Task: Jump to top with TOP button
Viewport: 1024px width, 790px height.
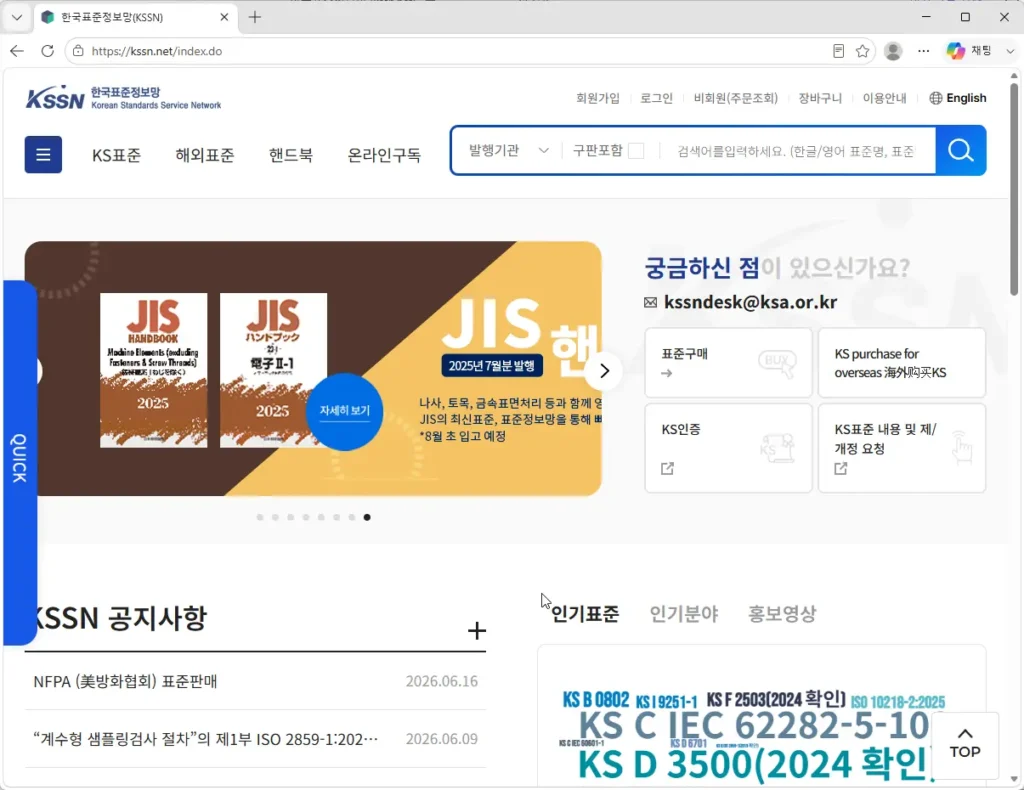Action: tap(965, 744)
